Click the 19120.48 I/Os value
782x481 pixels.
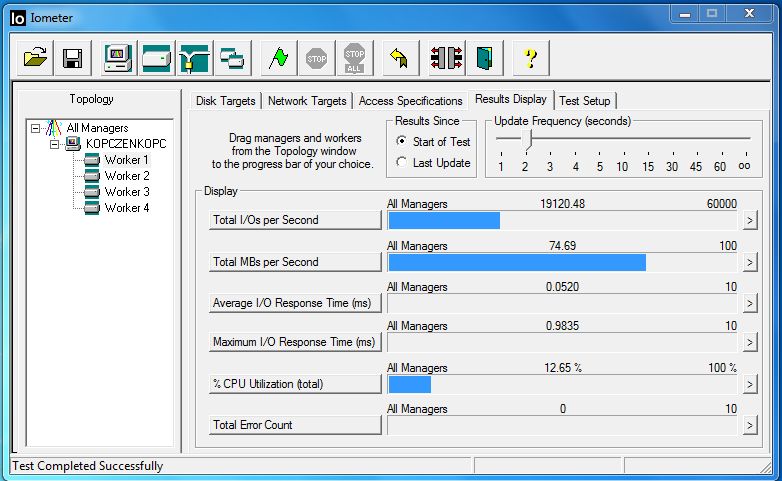(562, 204)
